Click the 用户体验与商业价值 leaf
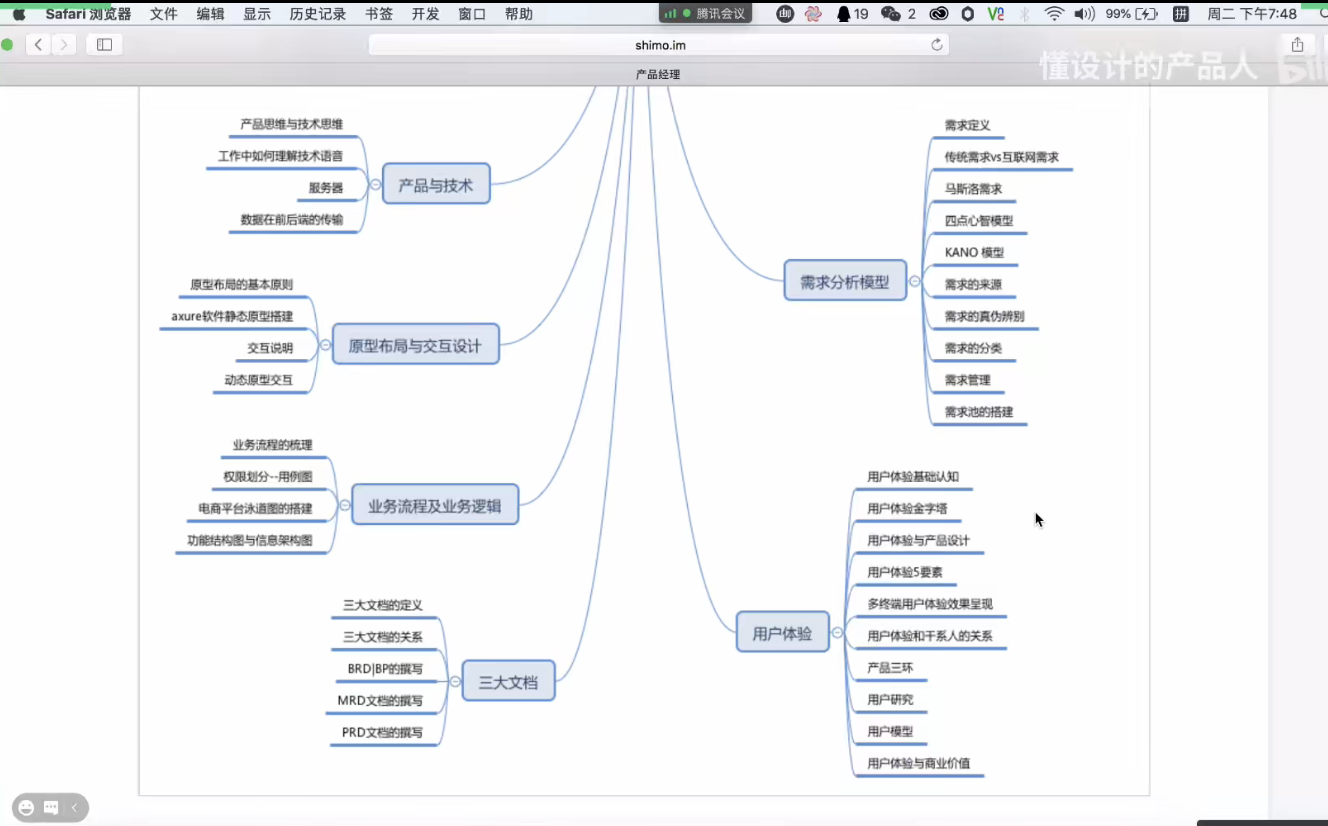 point(919,764)
